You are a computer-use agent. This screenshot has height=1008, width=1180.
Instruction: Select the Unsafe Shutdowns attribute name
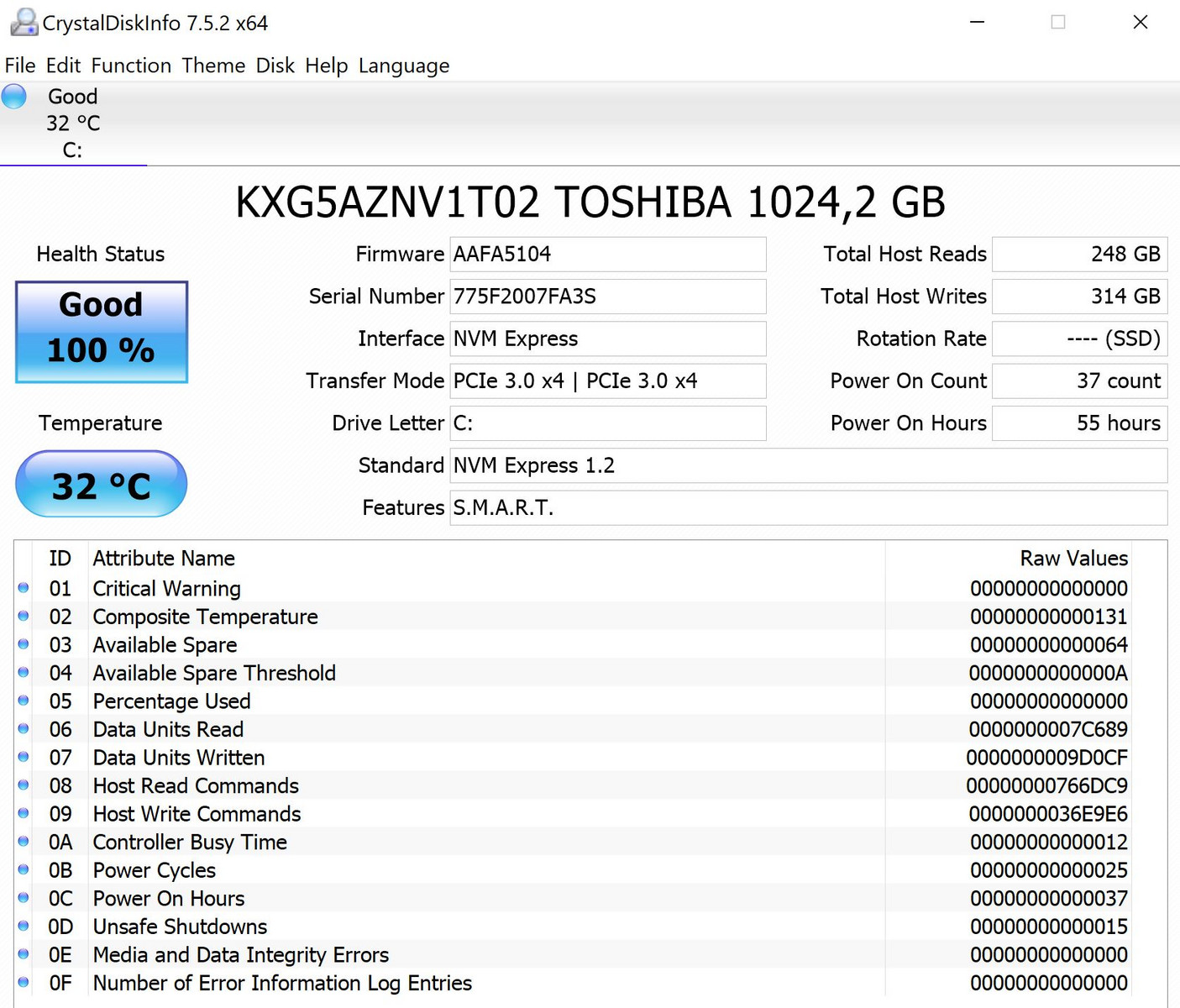click(x=180, y=927)
